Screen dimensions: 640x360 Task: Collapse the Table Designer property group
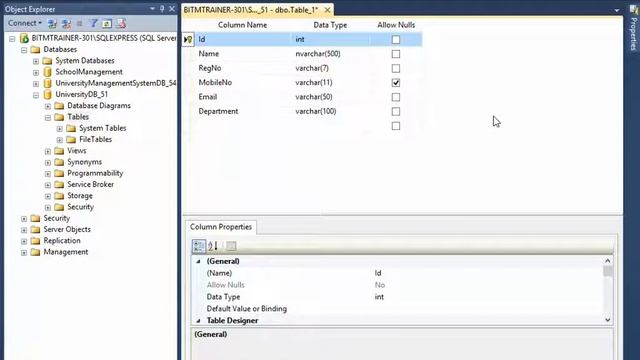pyautogui.click(x=198, y=321)
